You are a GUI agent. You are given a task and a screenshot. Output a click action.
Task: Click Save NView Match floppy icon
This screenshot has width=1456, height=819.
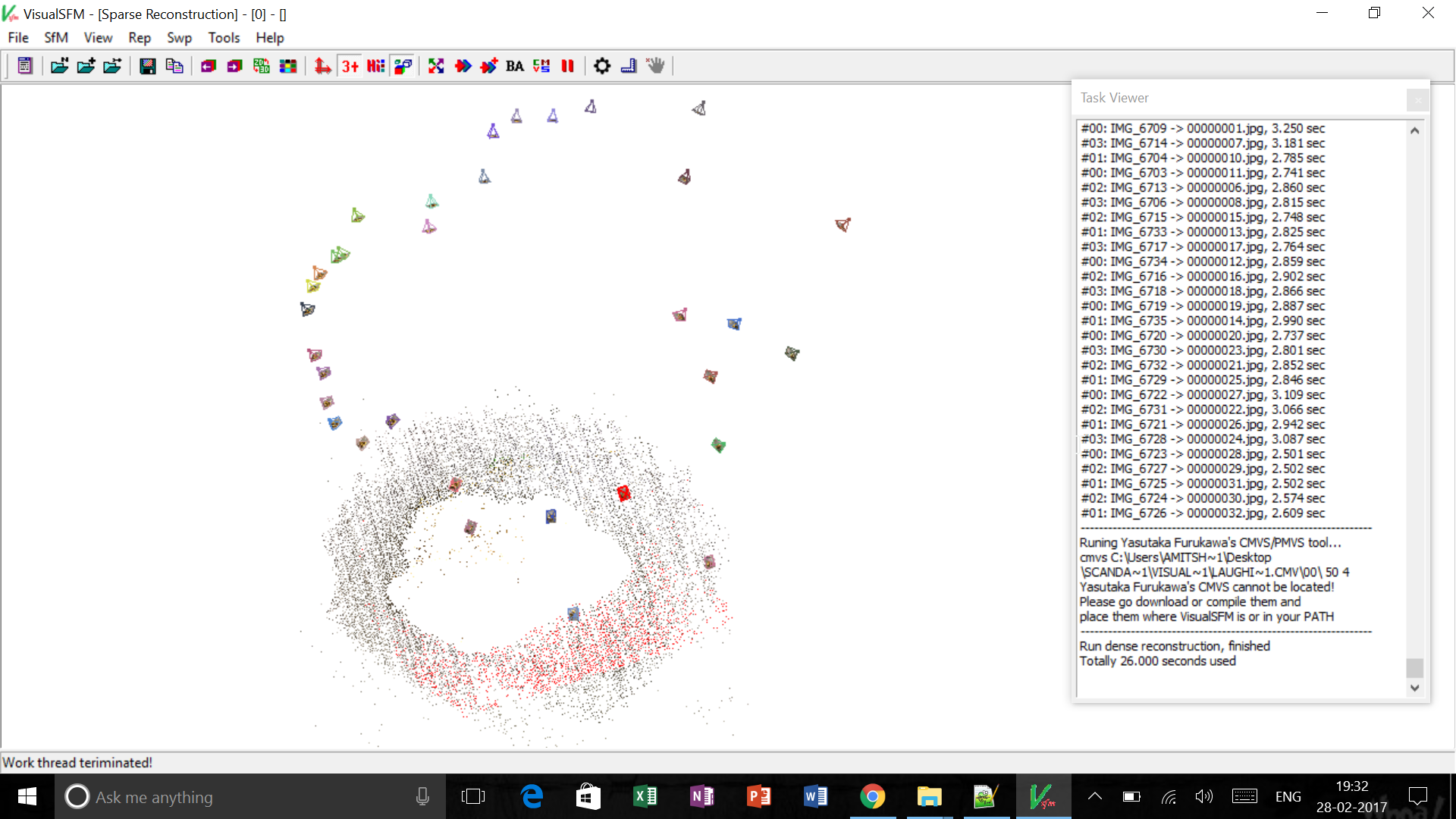click(148, 66)
